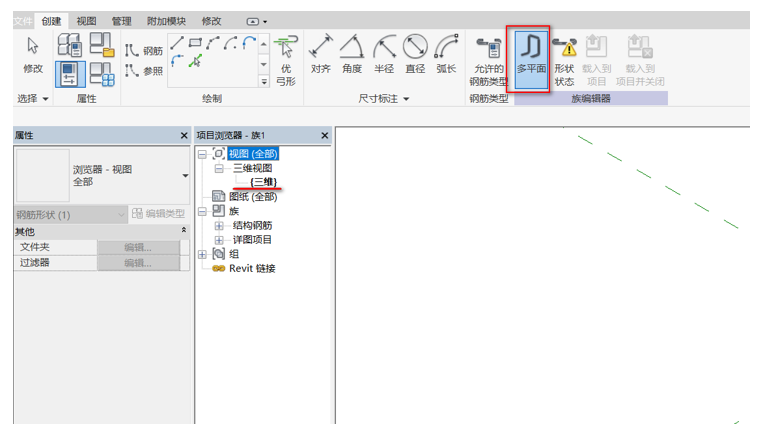The image size is (775, 436).
Task: Toggle the 属性 properties palette button
Action: click(69, 73)
